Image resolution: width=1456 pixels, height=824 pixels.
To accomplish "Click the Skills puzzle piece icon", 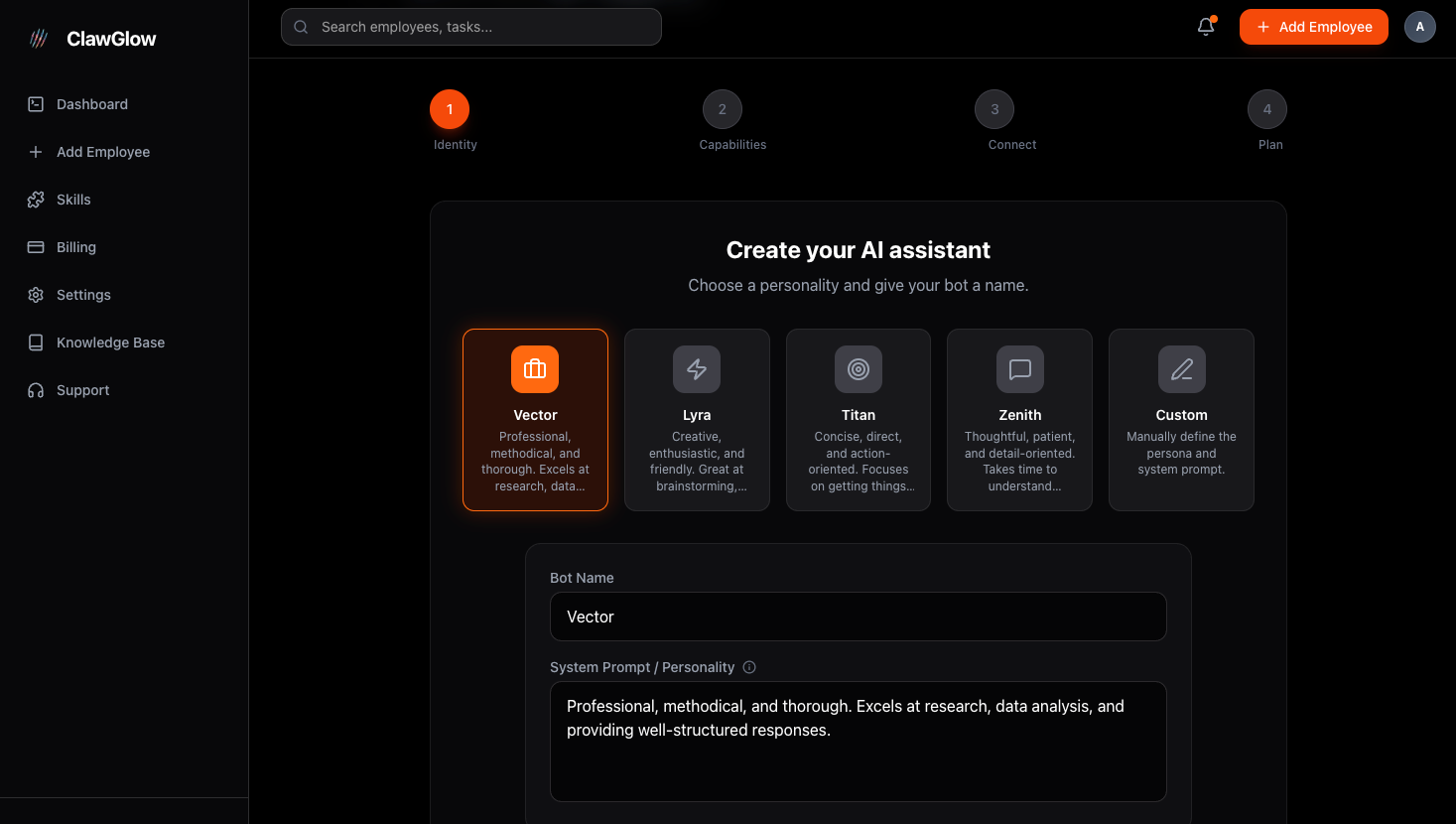I will [36, 200].
